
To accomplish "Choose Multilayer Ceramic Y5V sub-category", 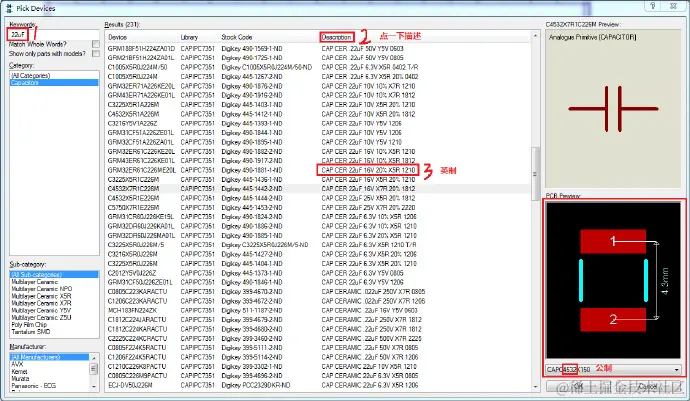I will (x=41, y=310).
